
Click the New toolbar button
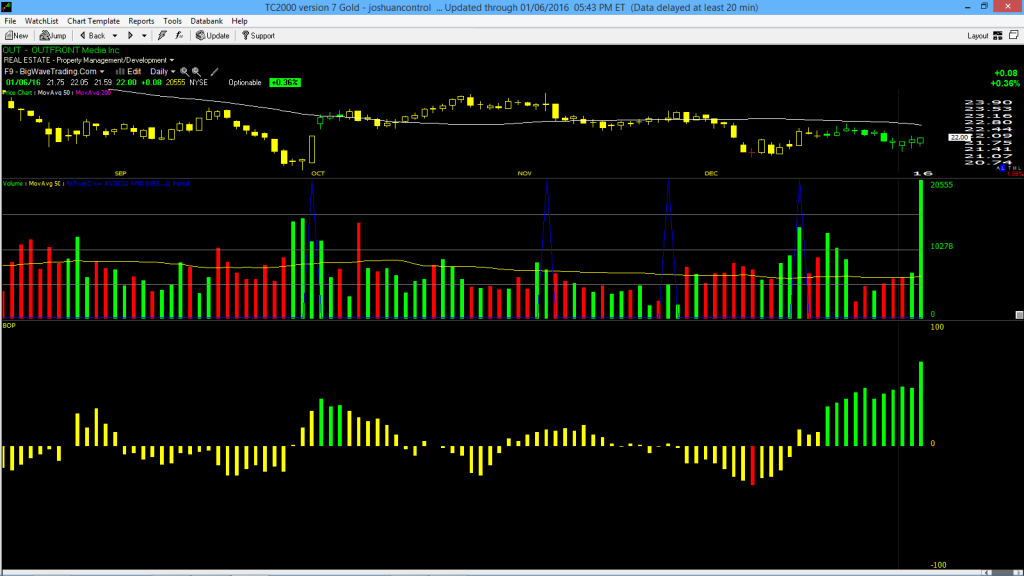[x=16, y=35]
